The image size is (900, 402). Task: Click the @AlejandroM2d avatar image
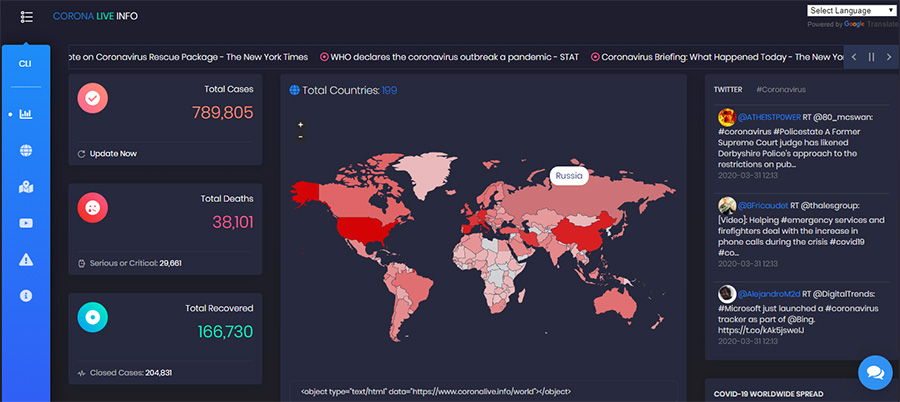(727, 293)
